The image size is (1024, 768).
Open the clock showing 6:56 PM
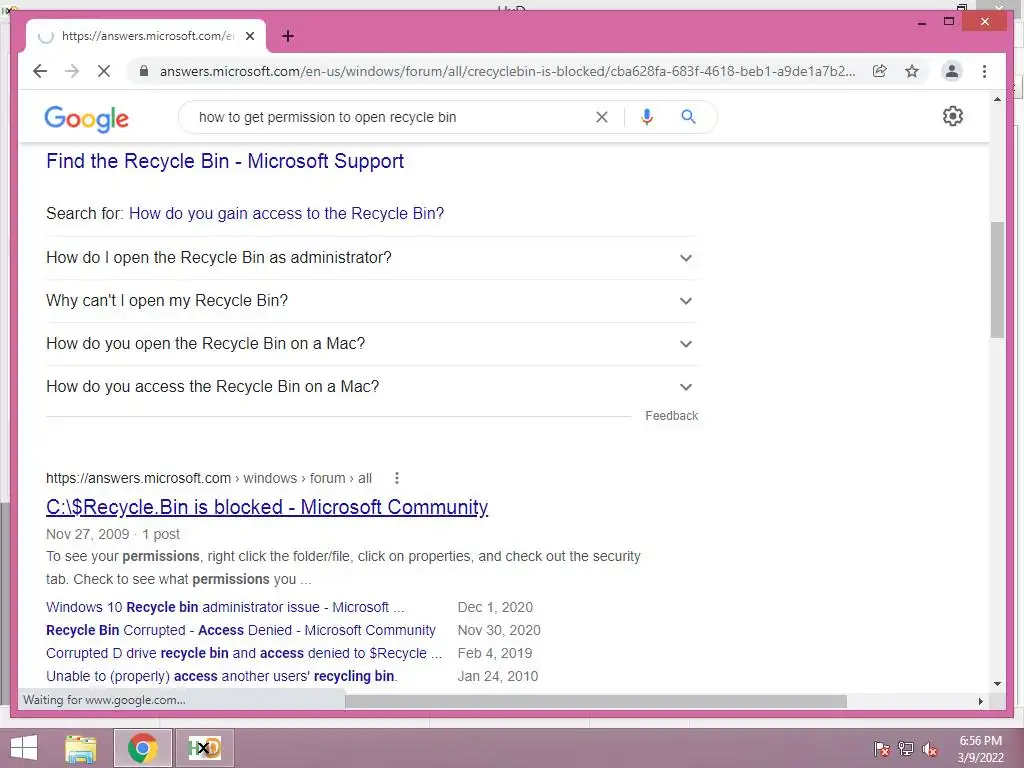tap(980, 749)
